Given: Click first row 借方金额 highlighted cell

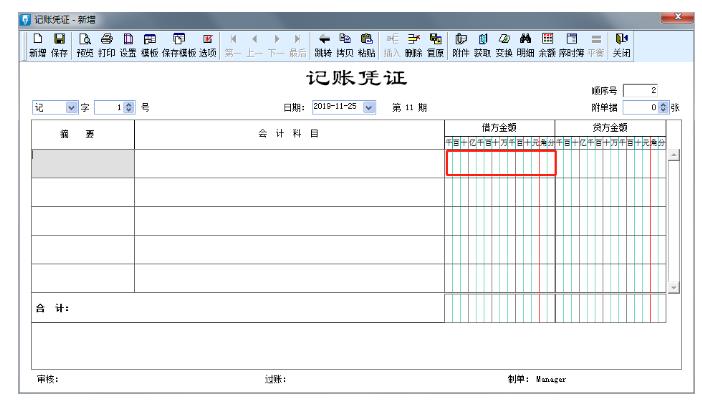Looking at the screenshot, I should pyautogui.click(x=500, y=163).
